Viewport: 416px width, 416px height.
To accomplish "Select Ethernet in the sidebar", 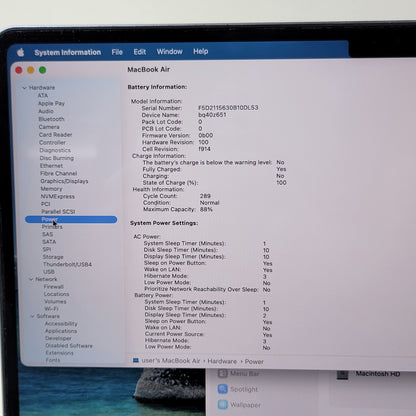I will (51, 166).
